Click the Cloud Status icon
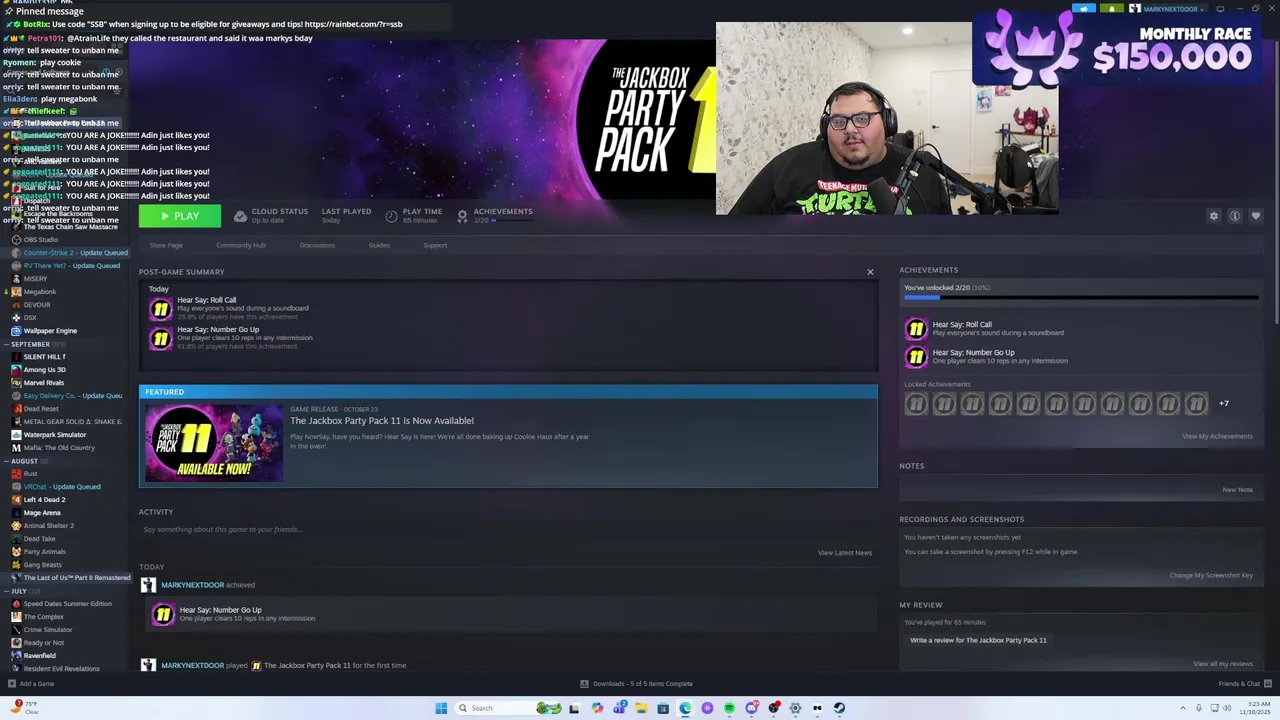 (x=240, y=216)
